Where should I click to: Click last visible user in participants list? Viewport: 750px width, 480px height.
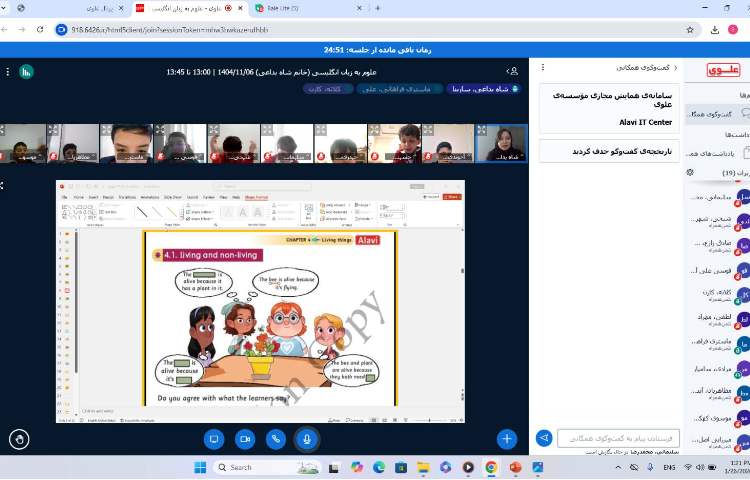pyautogui.click(x=717, y=441)
